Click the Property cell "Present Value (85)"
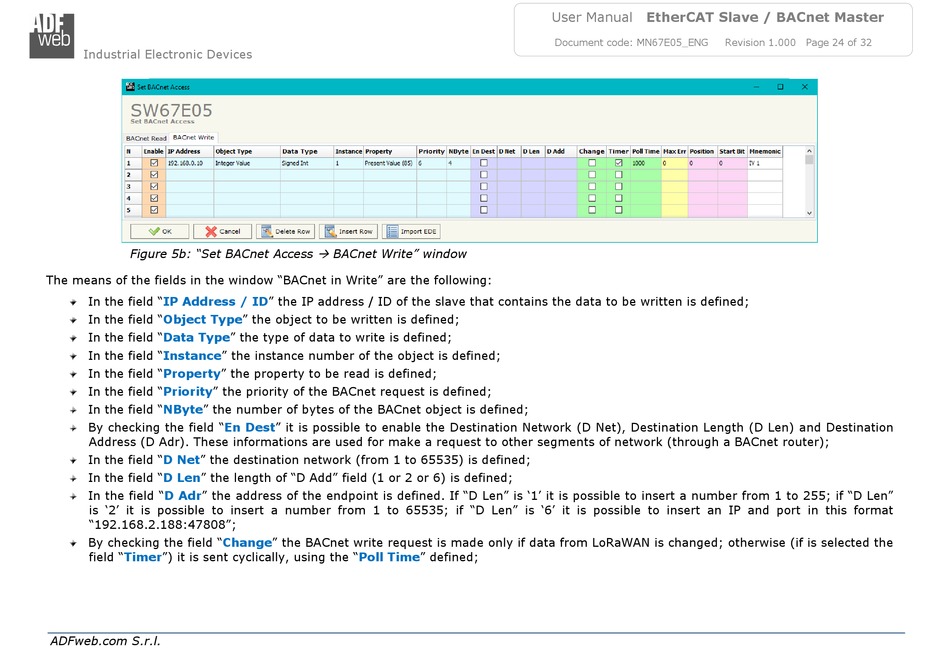Image resolution: width=950 pixels, height=659 pixels. click(x=390, y=163)
